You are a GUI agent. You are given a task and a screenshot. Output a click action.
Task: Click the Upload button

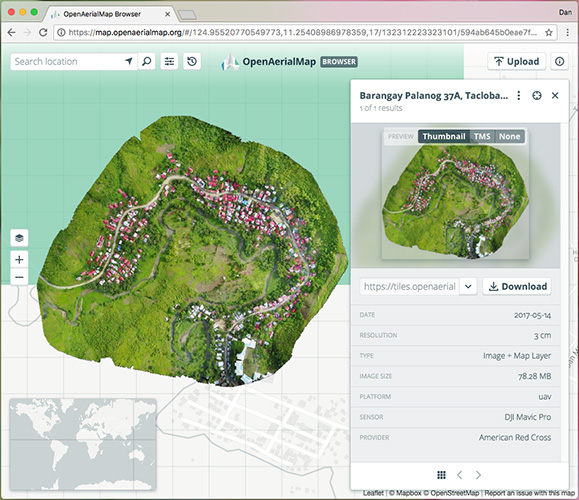point(517,61)
